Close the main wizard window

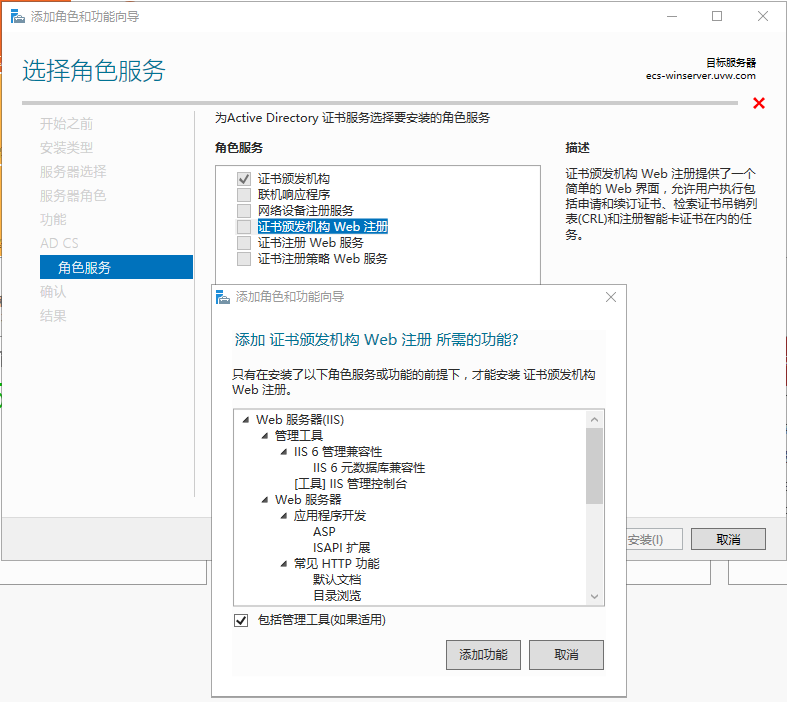tap(763, 17)
